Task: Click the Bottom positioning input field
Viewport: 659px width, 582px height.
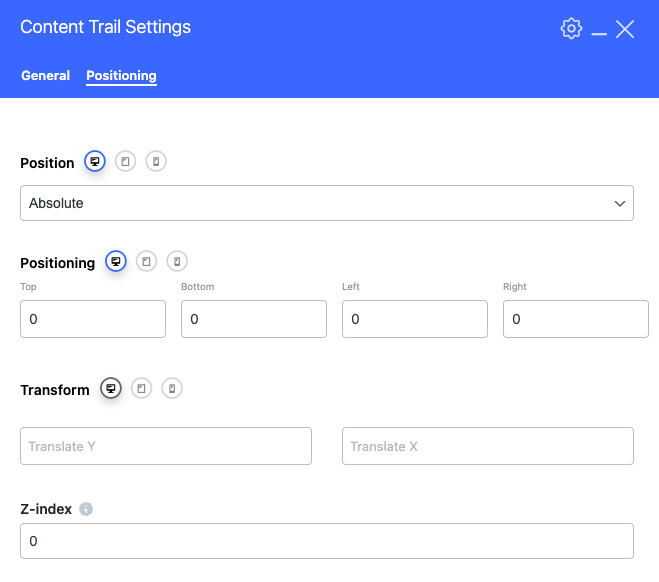Action: tap(254, 319)
